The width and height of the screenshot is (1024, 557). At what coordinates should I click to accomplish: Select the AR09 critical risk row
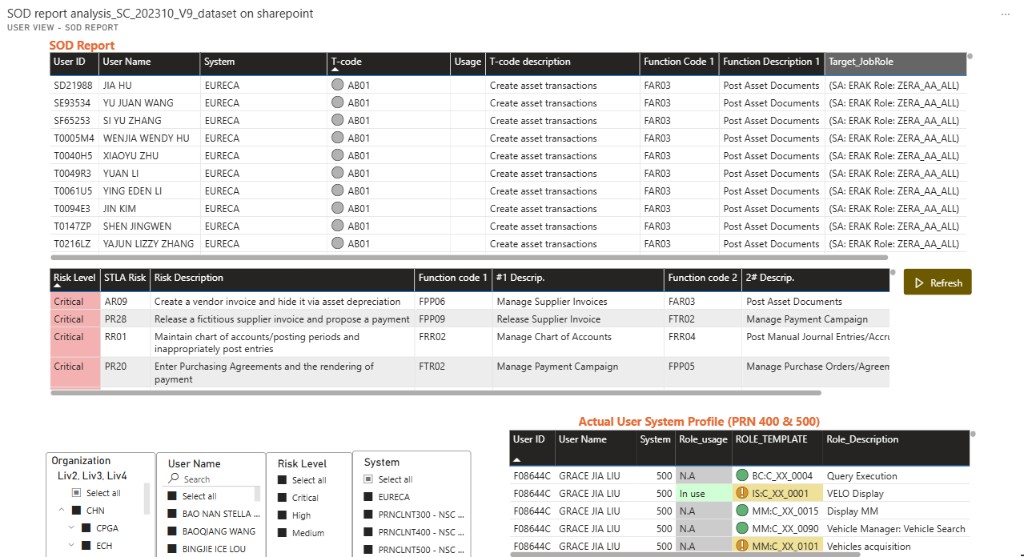pos(469,301)
